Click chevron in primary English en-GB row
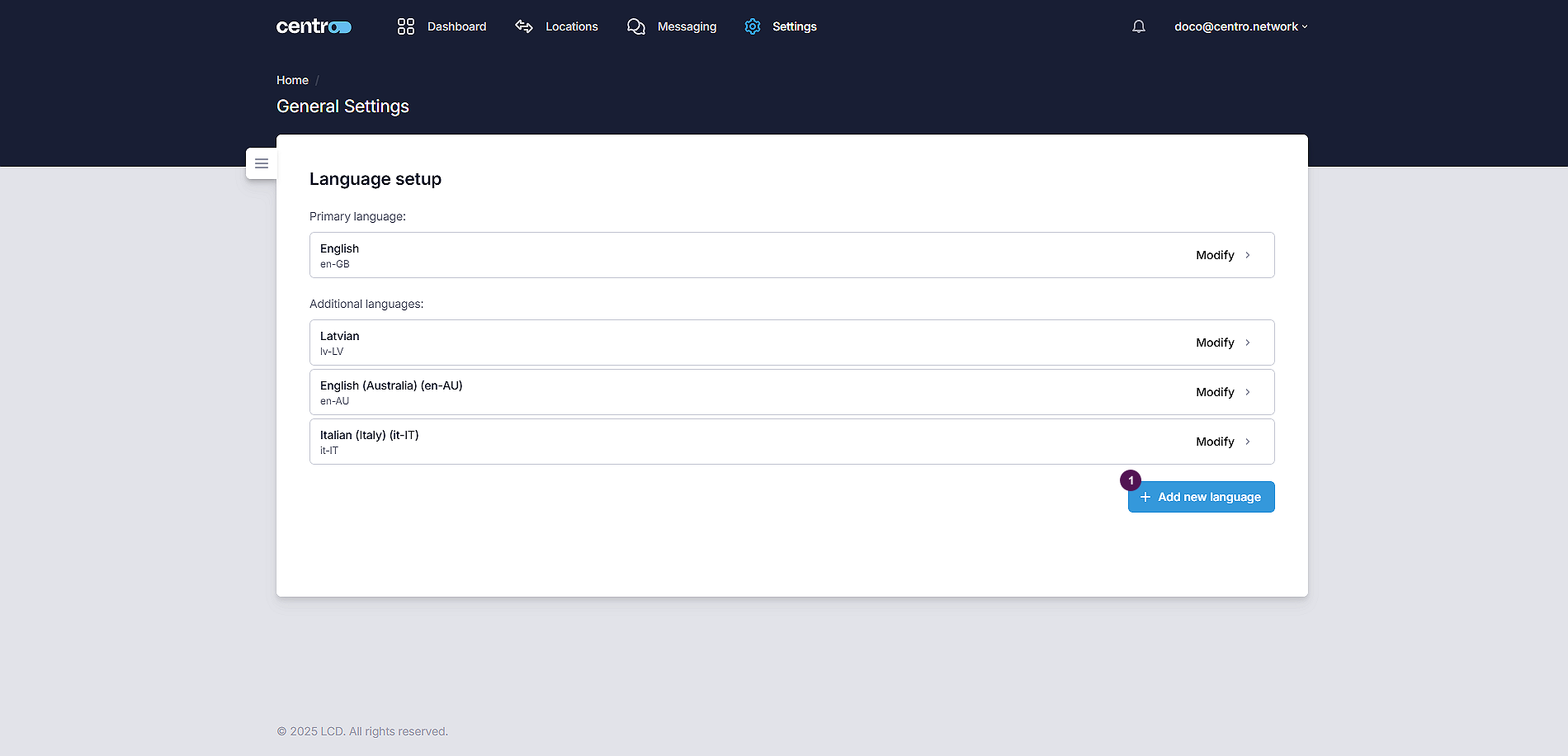The image size is (1568, 756). pyautogui.click(x=1248, y=255)
